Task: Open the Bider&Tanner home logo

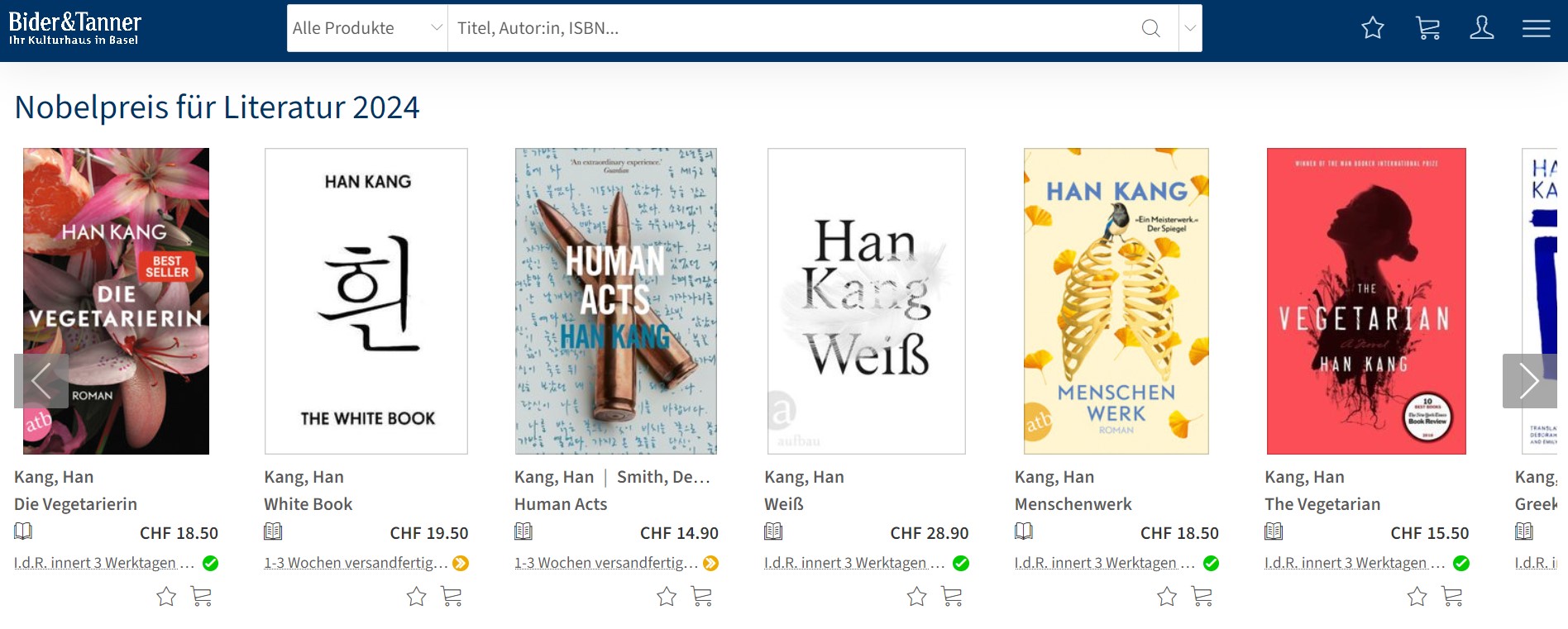Action: point(74,28)
